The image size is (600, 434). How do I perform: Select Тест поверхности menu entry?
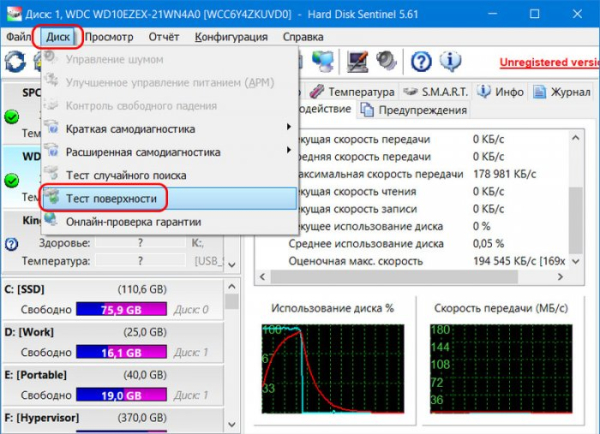click(x=111, y=198)
